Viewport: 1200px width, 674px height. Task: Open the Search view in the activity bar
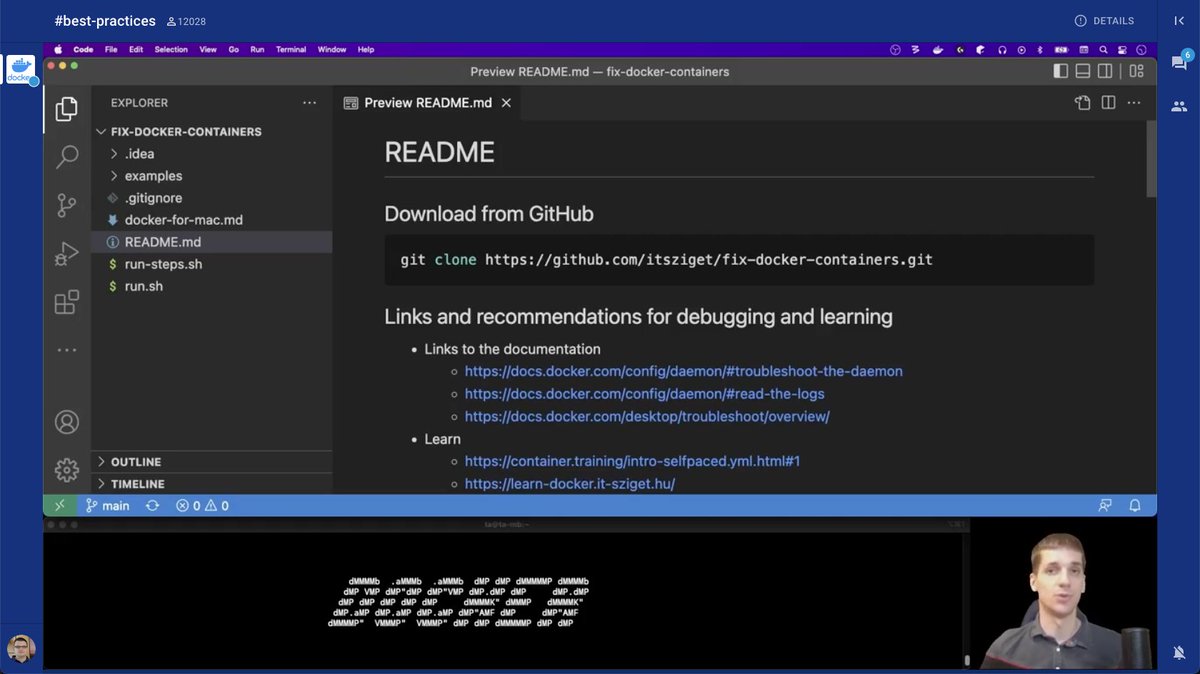[x=67, y=157]
